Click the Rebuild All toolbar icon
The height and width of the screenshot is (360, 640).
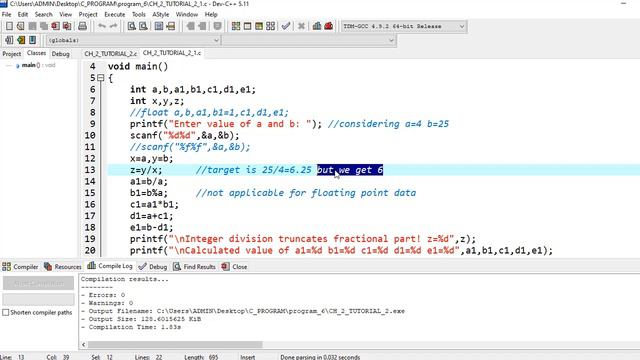(270, 27)
